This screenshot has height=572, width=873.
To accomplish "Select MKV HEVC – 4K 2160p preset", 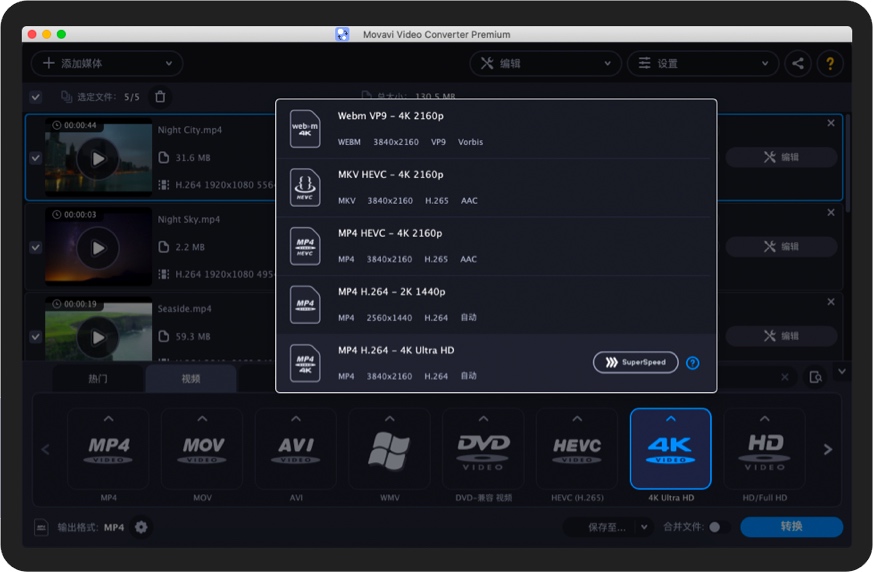I will point(496,188).
